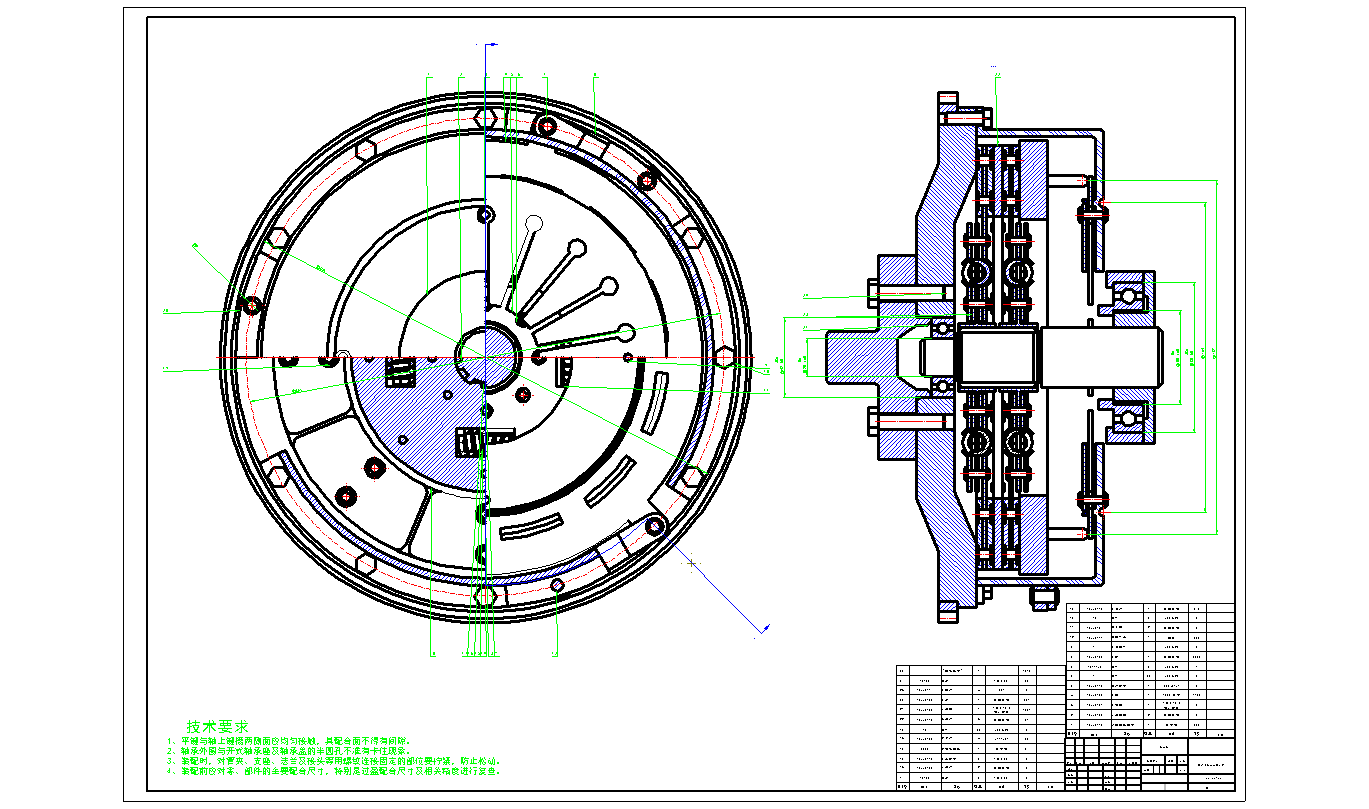Viewport: 1369px width, 809px height.
Task: Click the hexagonal bolt at top of clutch
Action: coord(487,116)
